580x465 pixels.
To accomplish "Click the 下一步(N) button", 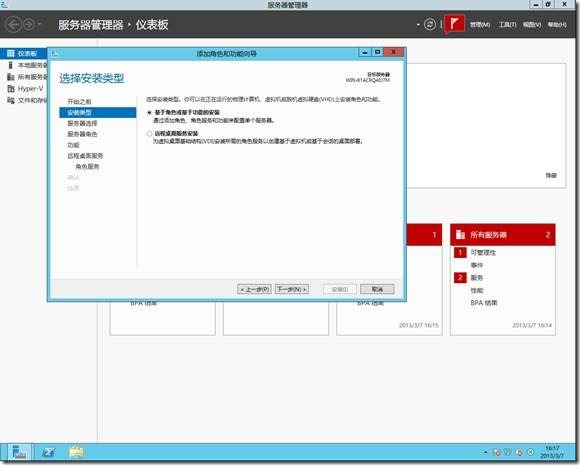I will (x=292, y=289).
